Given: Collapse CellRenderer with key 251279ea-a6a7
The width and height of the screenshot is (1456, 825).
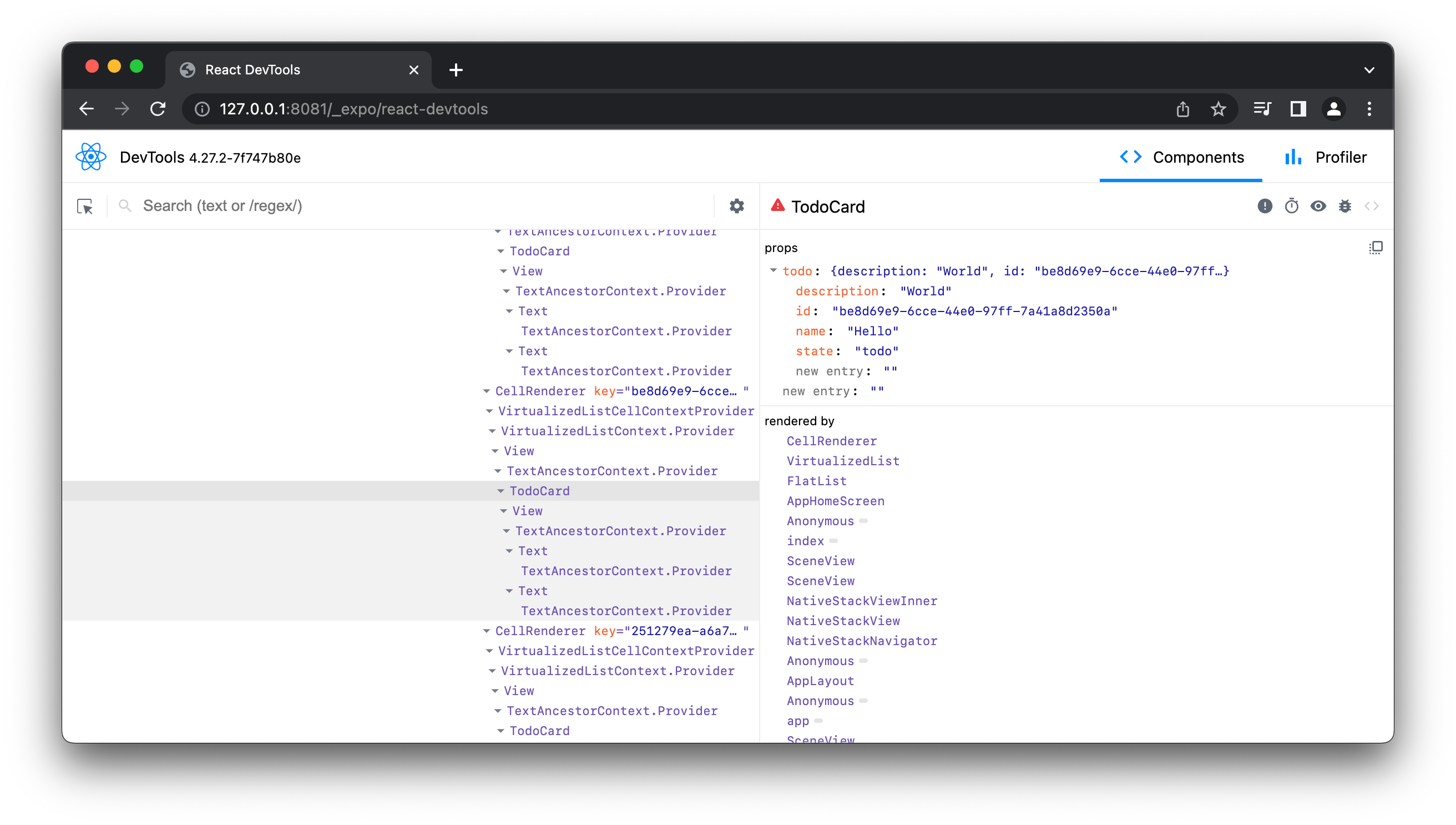Looking at the screenshot, I should coord(487,631).
